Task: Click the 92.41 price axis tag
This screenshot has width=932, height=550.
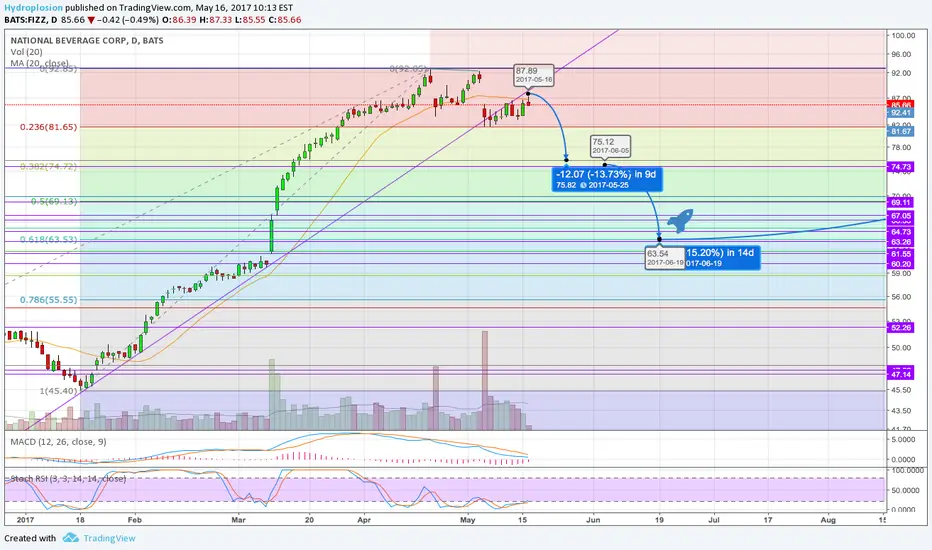Action: 901,112
